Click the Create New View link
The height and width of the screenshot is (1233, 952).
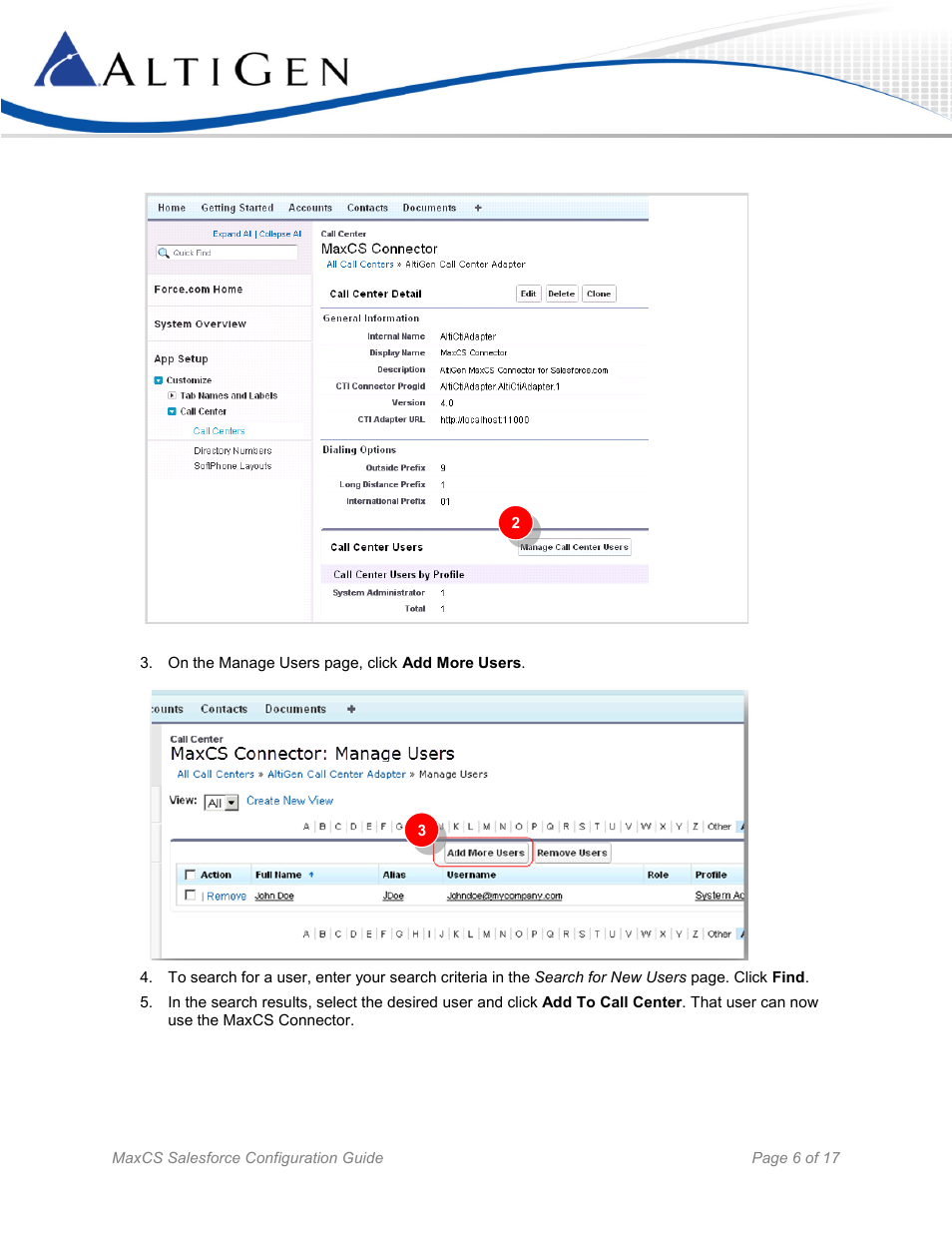coord(289,801)
